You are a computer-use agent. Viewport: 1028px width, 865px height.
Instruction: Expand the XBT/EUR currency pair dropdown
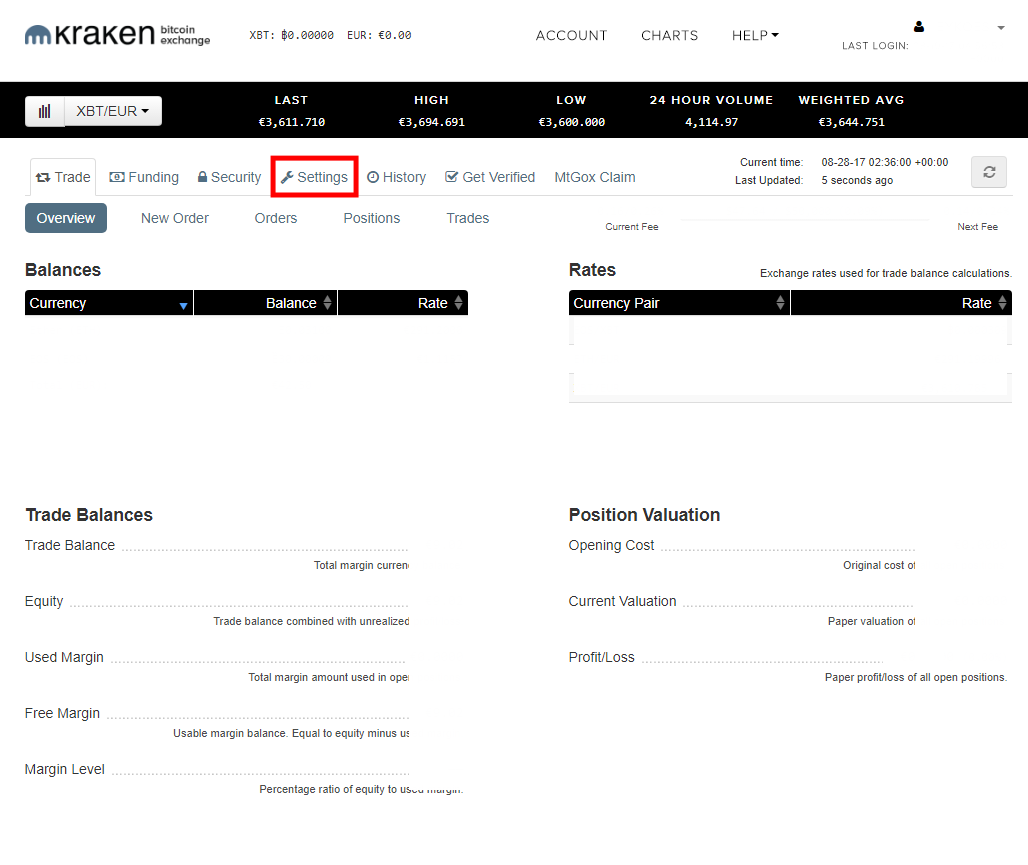tap(113, 111)
